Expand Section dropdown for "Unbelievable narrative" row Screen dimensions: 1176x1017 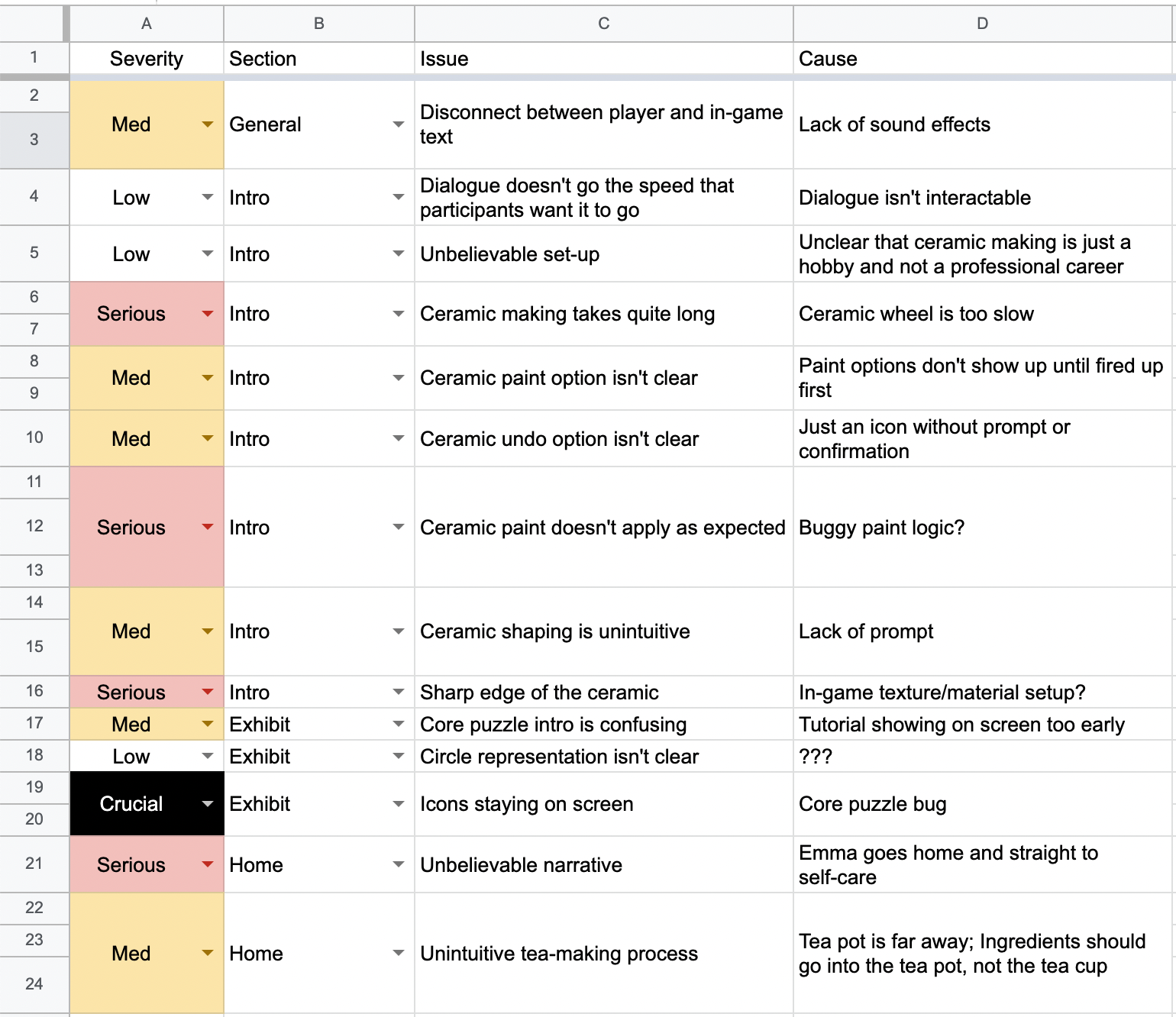coord(398,865)
